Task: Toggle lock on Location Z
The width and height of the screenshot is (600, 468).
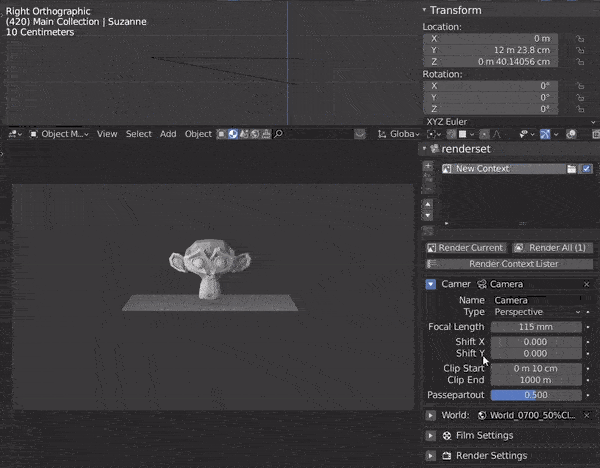Action: 580,62
